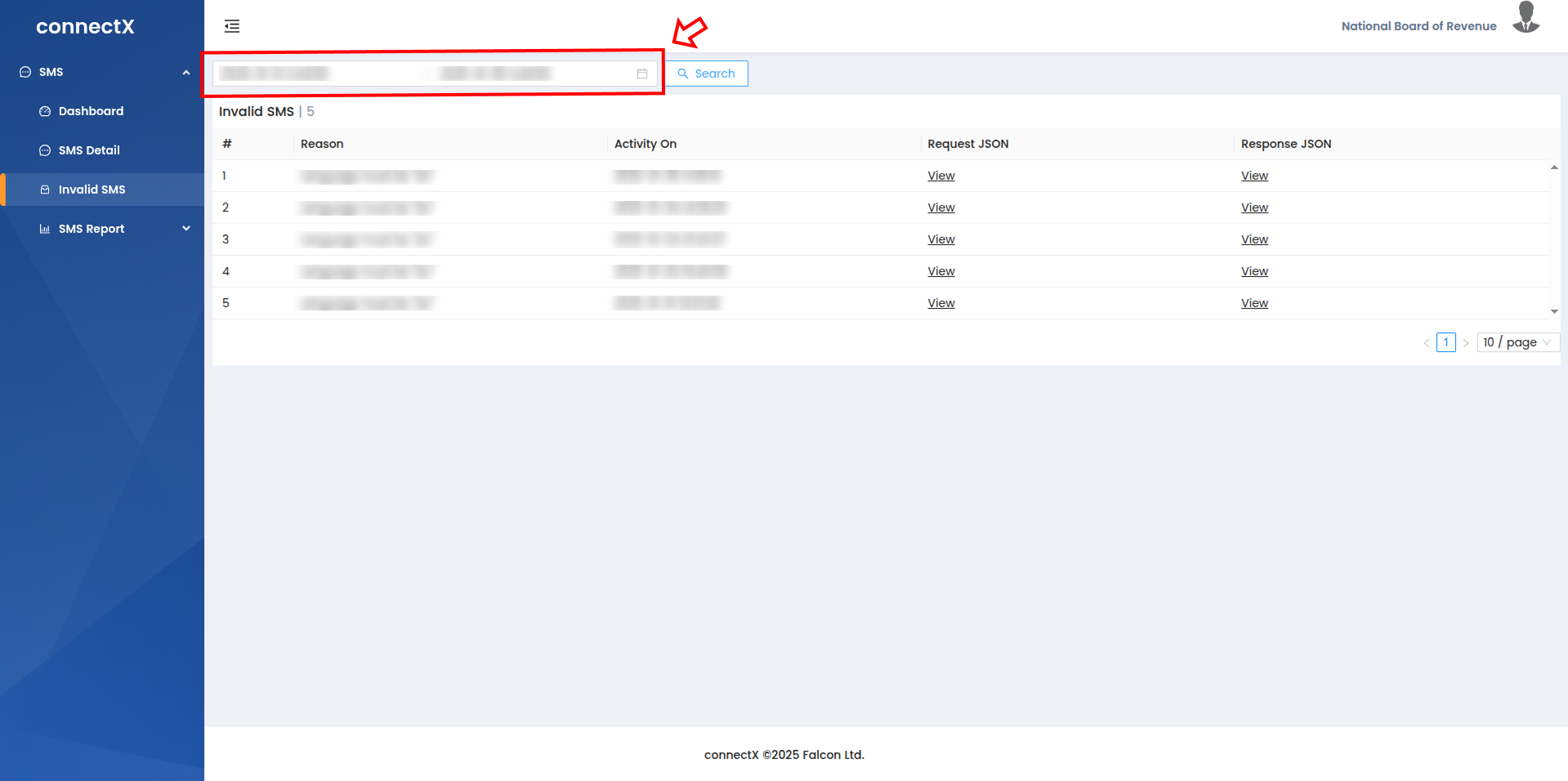Click the sidebar collapse hamburger icon

(x=232, y=26)
